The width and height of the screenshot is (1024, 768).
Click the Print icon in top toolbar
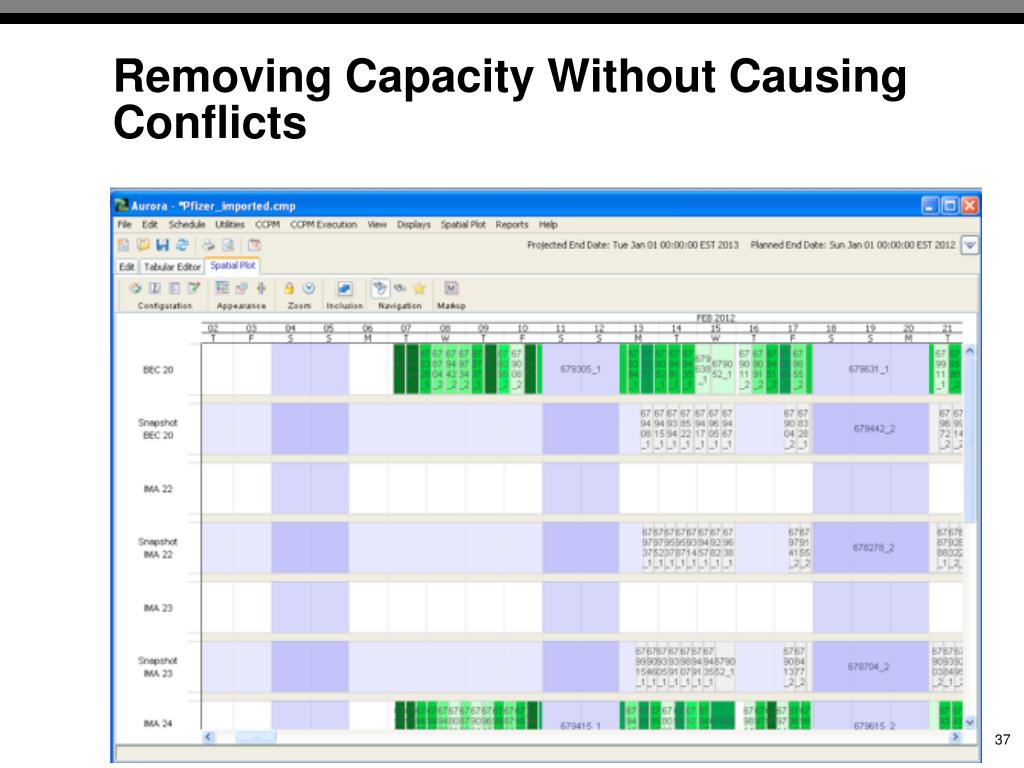pos(208,246)
